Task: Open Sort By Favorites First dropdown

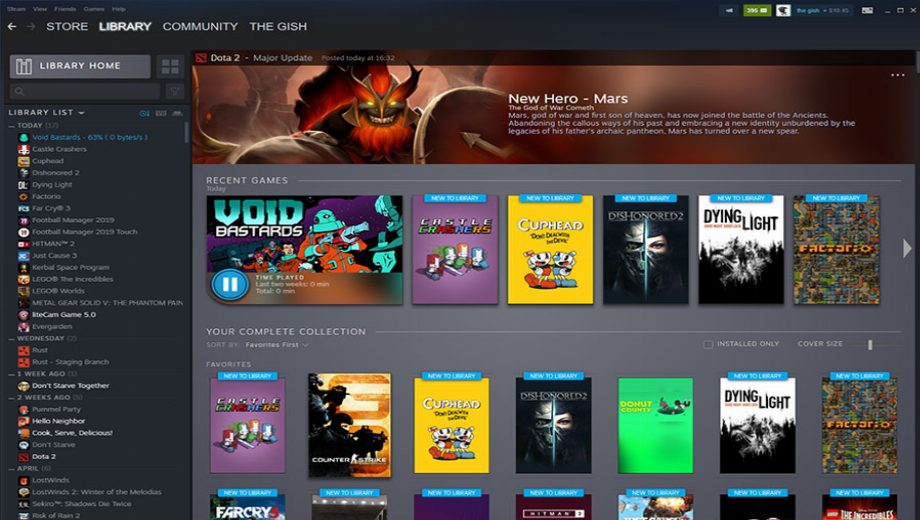Action: [277, 345]
